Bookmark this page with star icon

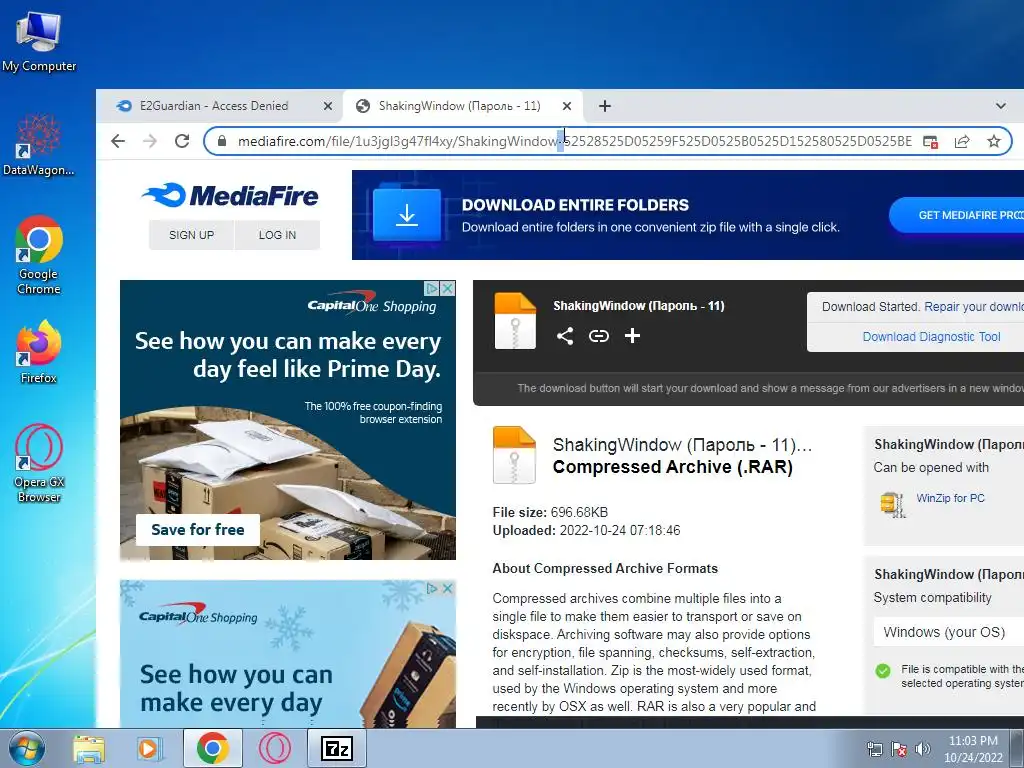coord(993,141)
